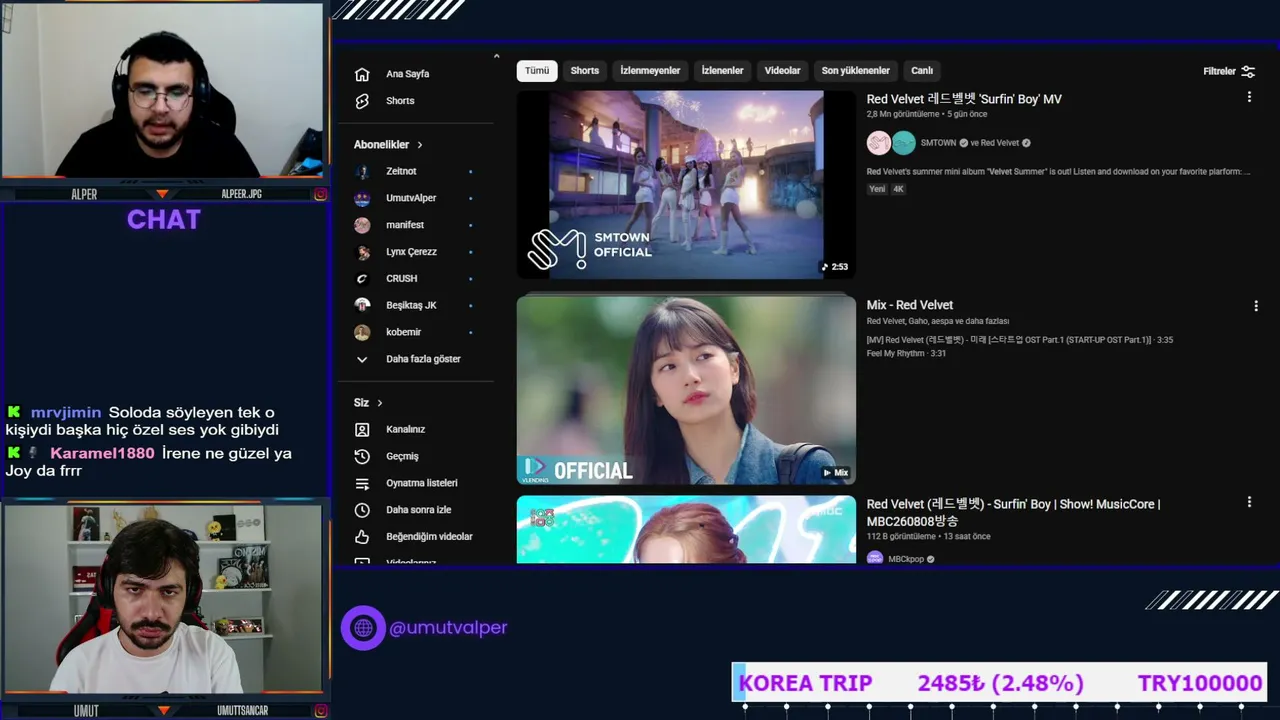
Task: Open Filtreler filter sliders icon
Action: click(x=1248, y=72)
